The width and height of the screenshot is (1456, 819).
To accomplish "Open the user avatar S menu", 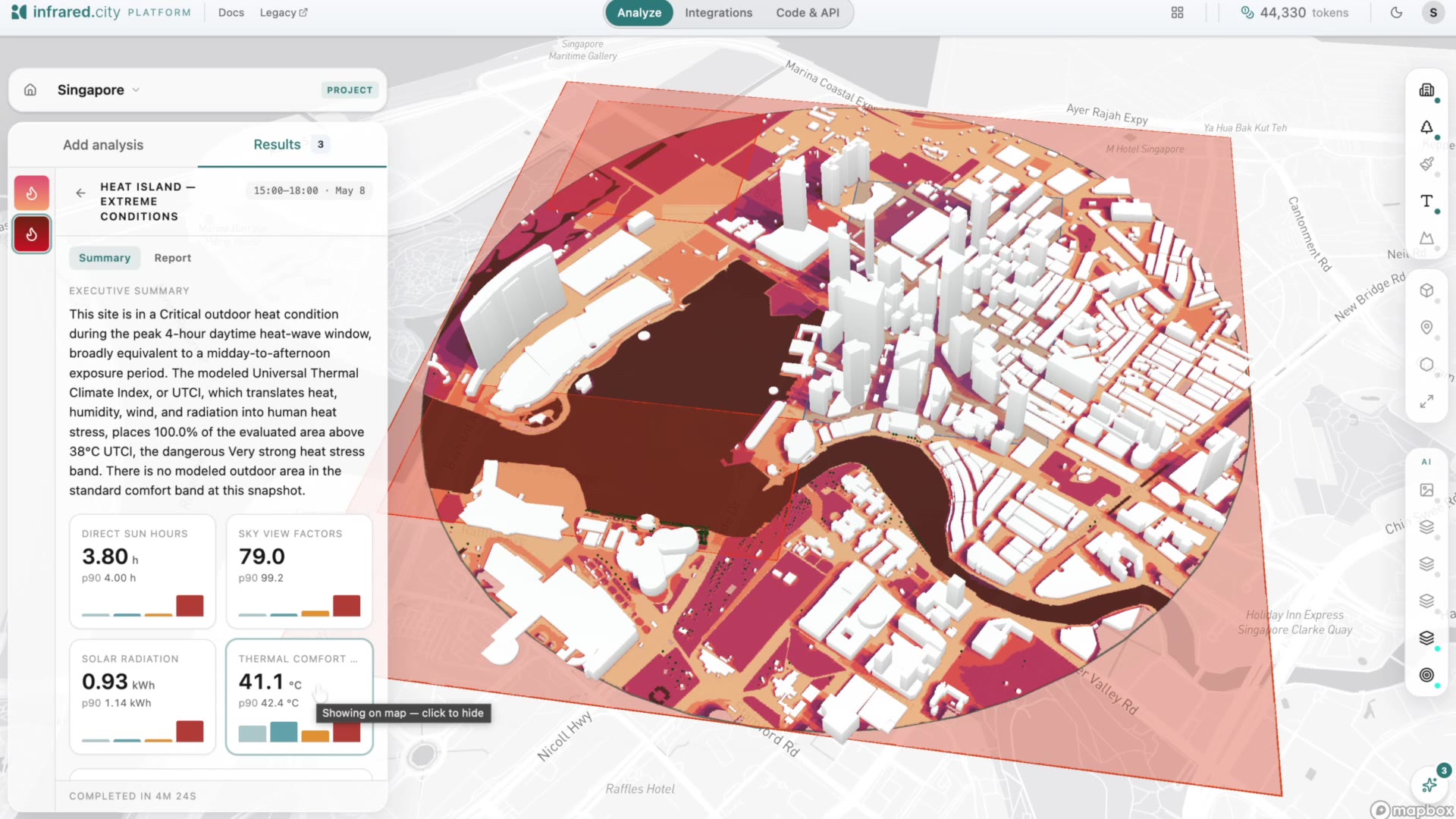I will pos(1432,12).
